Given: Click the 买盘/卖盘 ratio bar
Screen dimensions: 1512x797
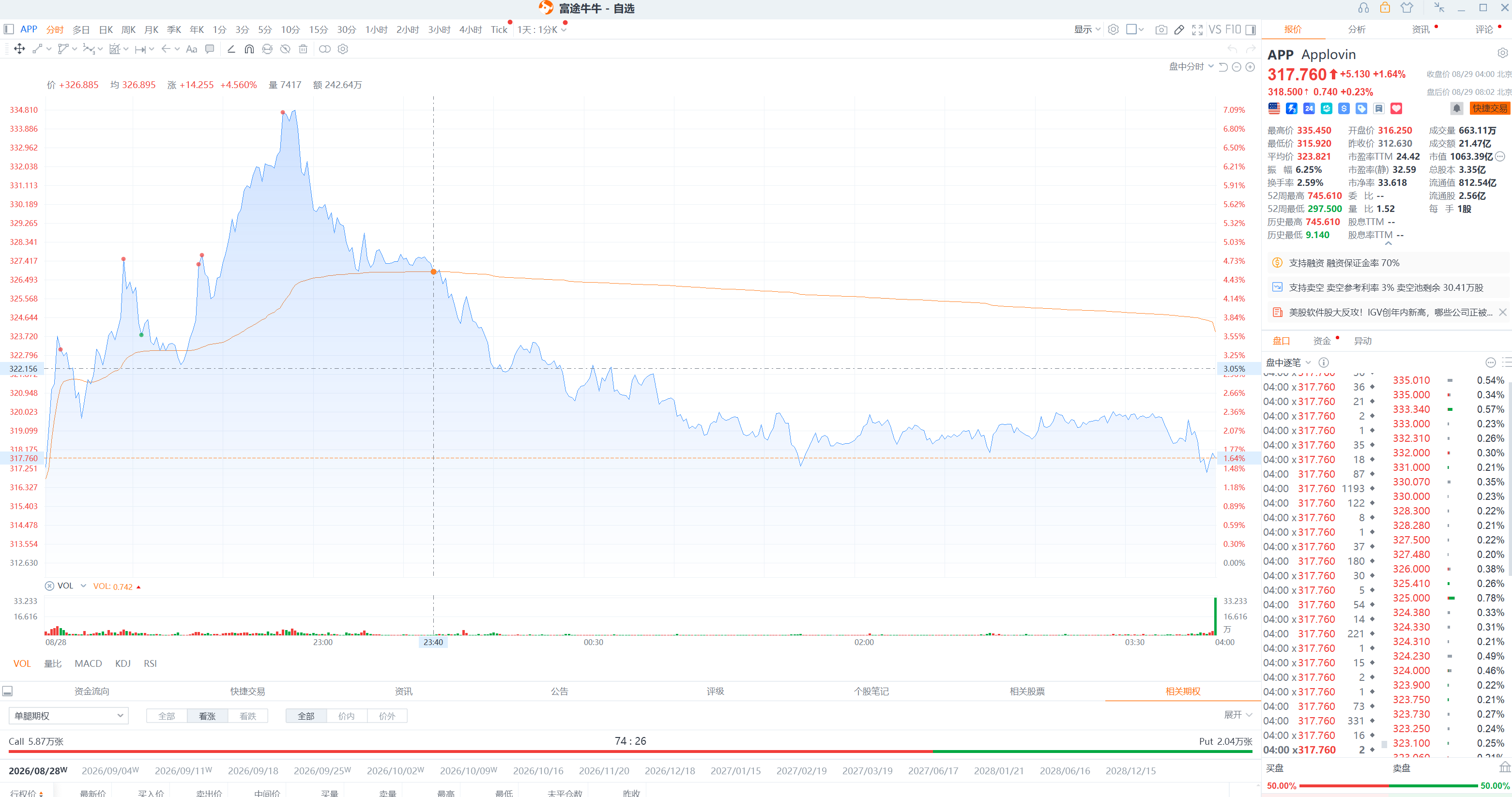Looking at the screenshot, I should 1388,786.
